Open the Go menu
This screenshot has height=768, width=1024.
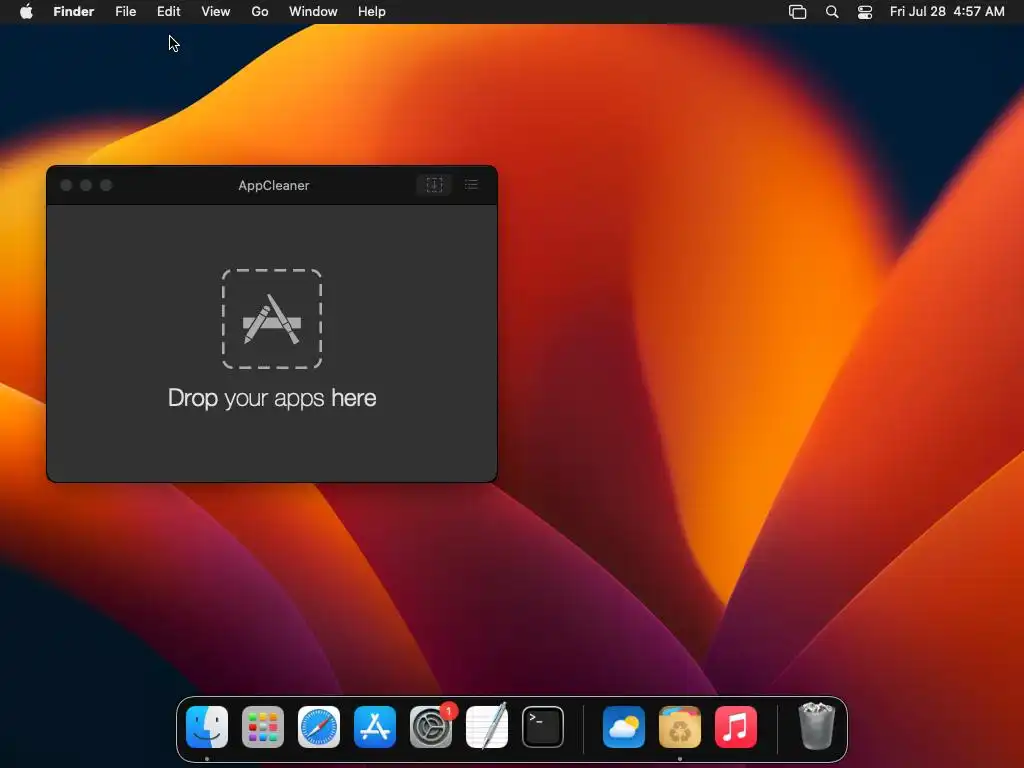point(260,12)
